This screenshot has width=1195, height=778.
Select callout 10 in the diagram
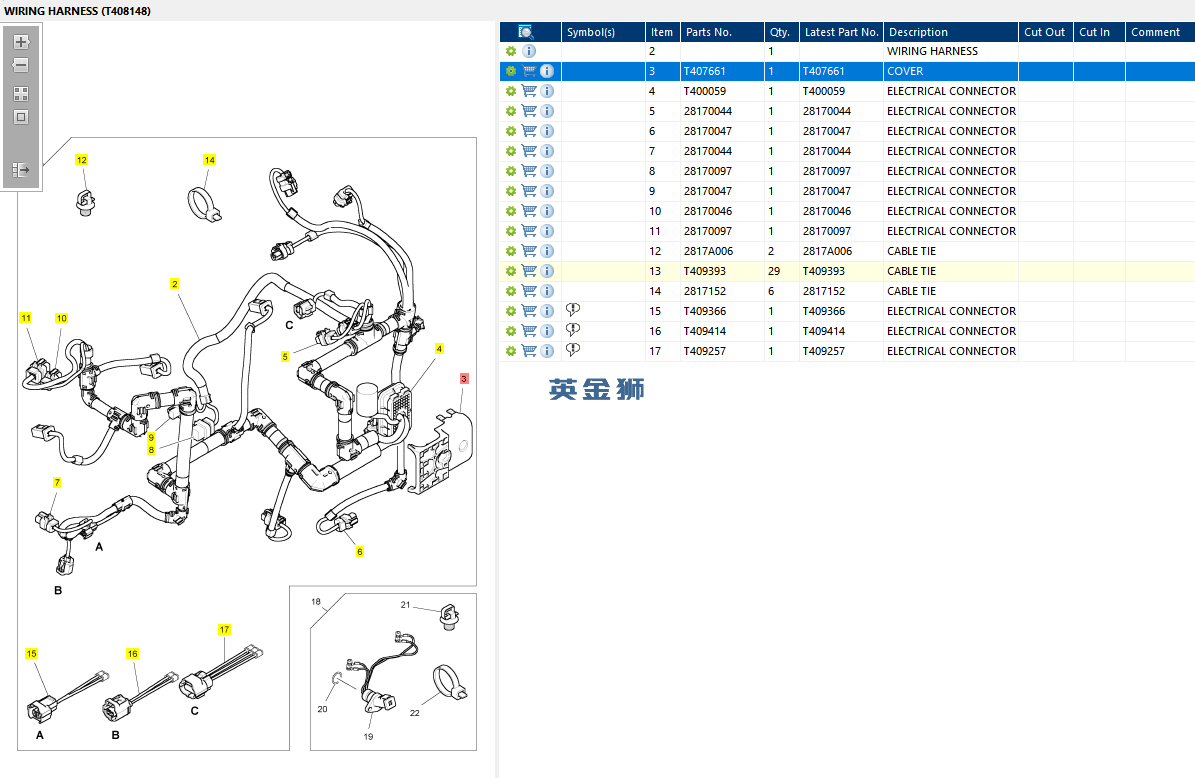[62, 319]
